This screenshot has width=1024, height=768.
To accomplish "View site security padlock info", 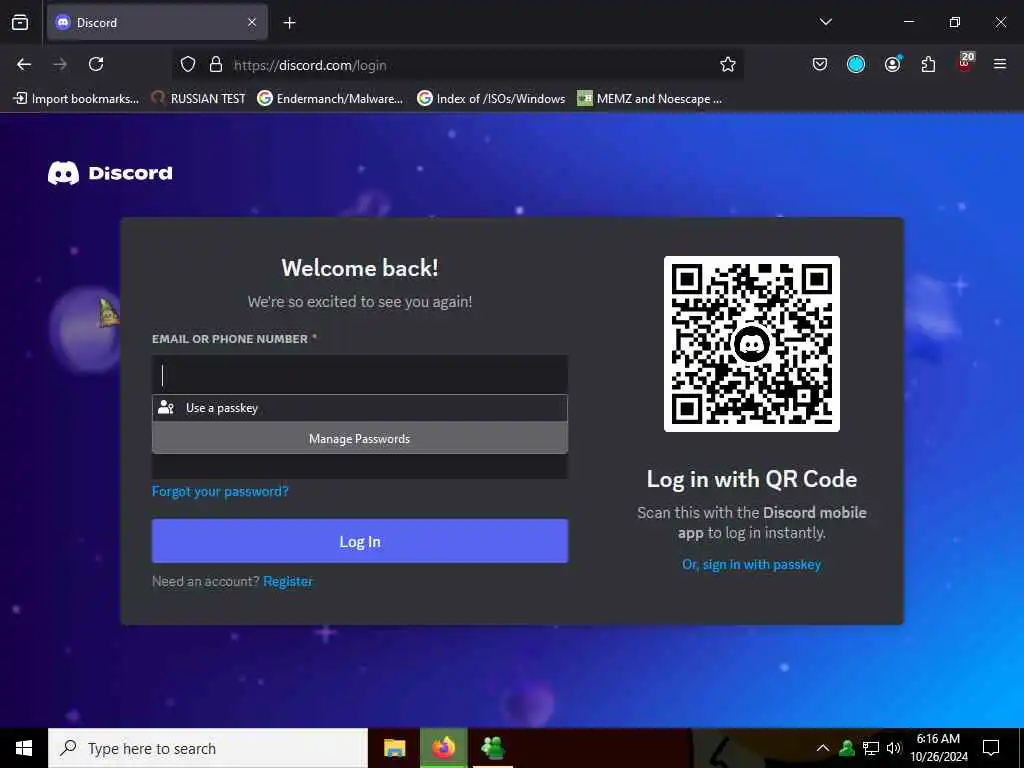I will point(216,65).
